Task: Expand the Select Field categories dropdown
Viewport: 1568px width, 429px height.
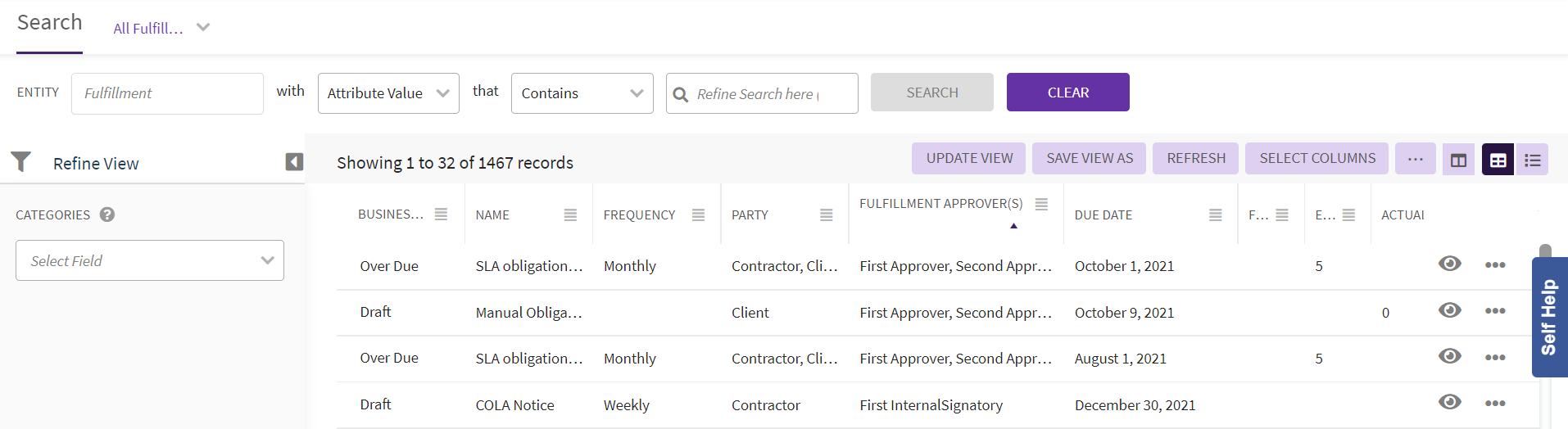Action: pos(150,260)
